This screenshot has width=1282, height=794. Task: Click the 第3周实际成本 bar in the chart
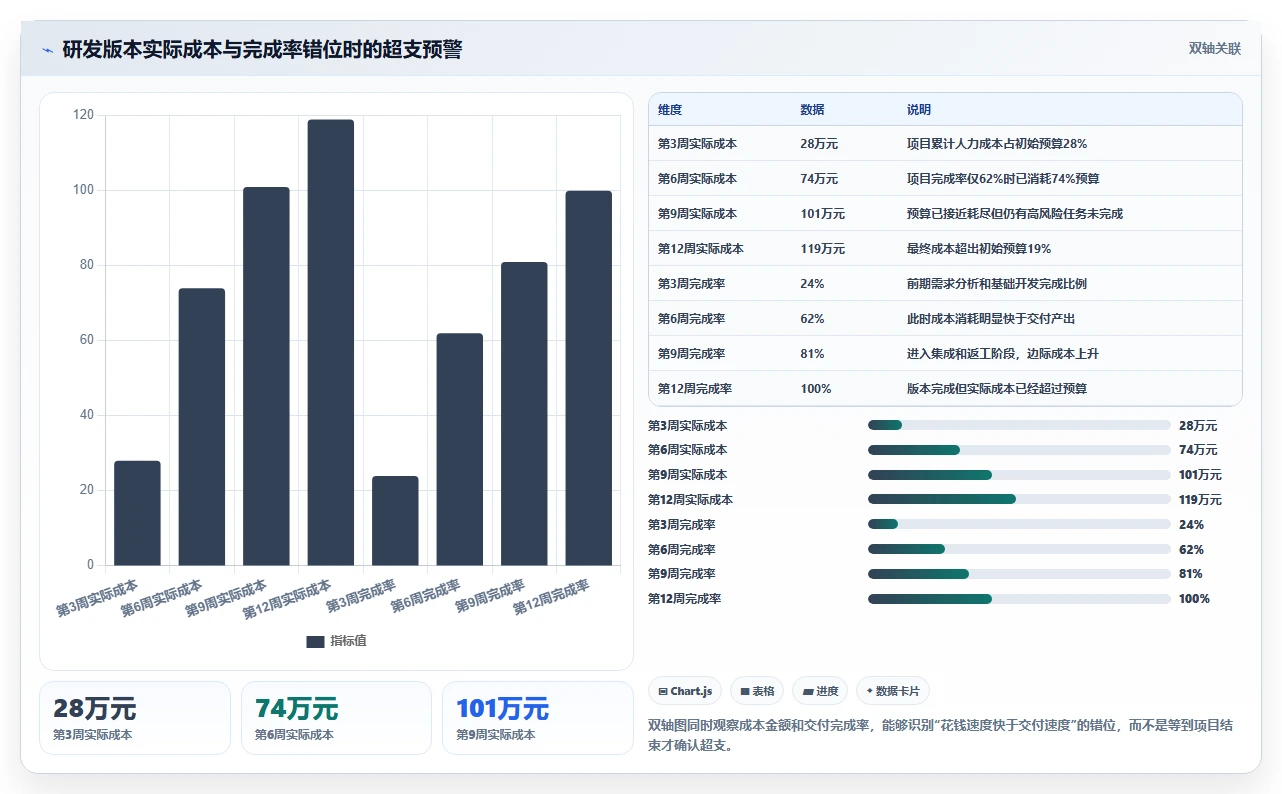click(137, 513)
